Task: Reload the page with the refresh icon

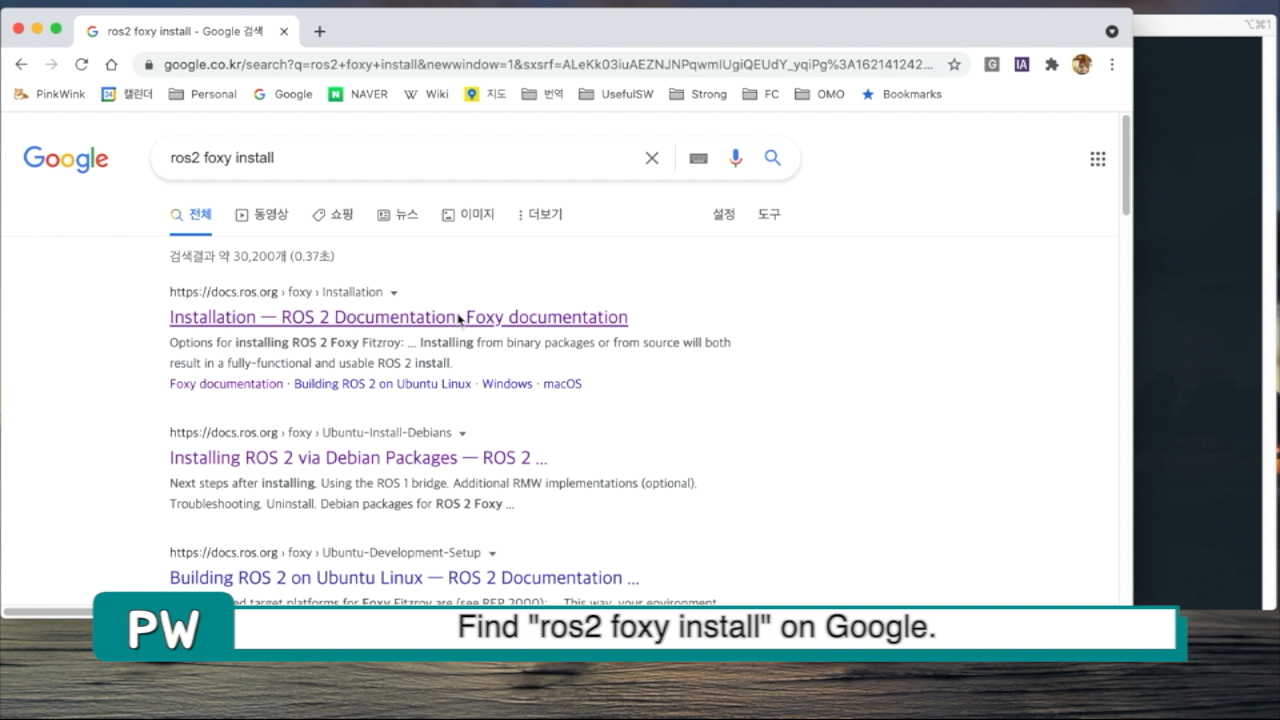Action: (x=81, y=64)
